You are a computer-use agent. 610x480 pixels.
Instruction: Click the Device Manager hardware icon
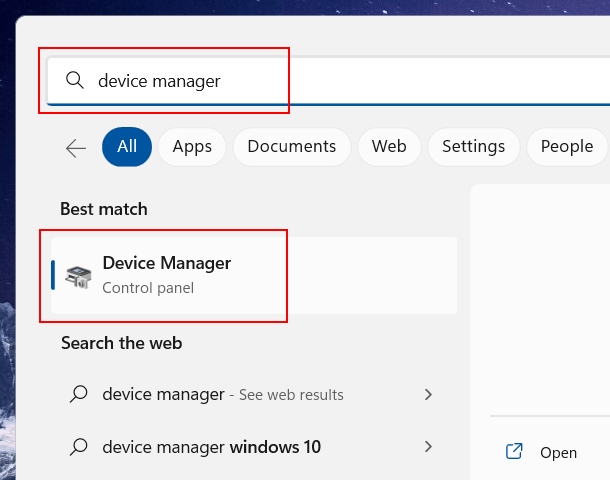pos(78,275)
